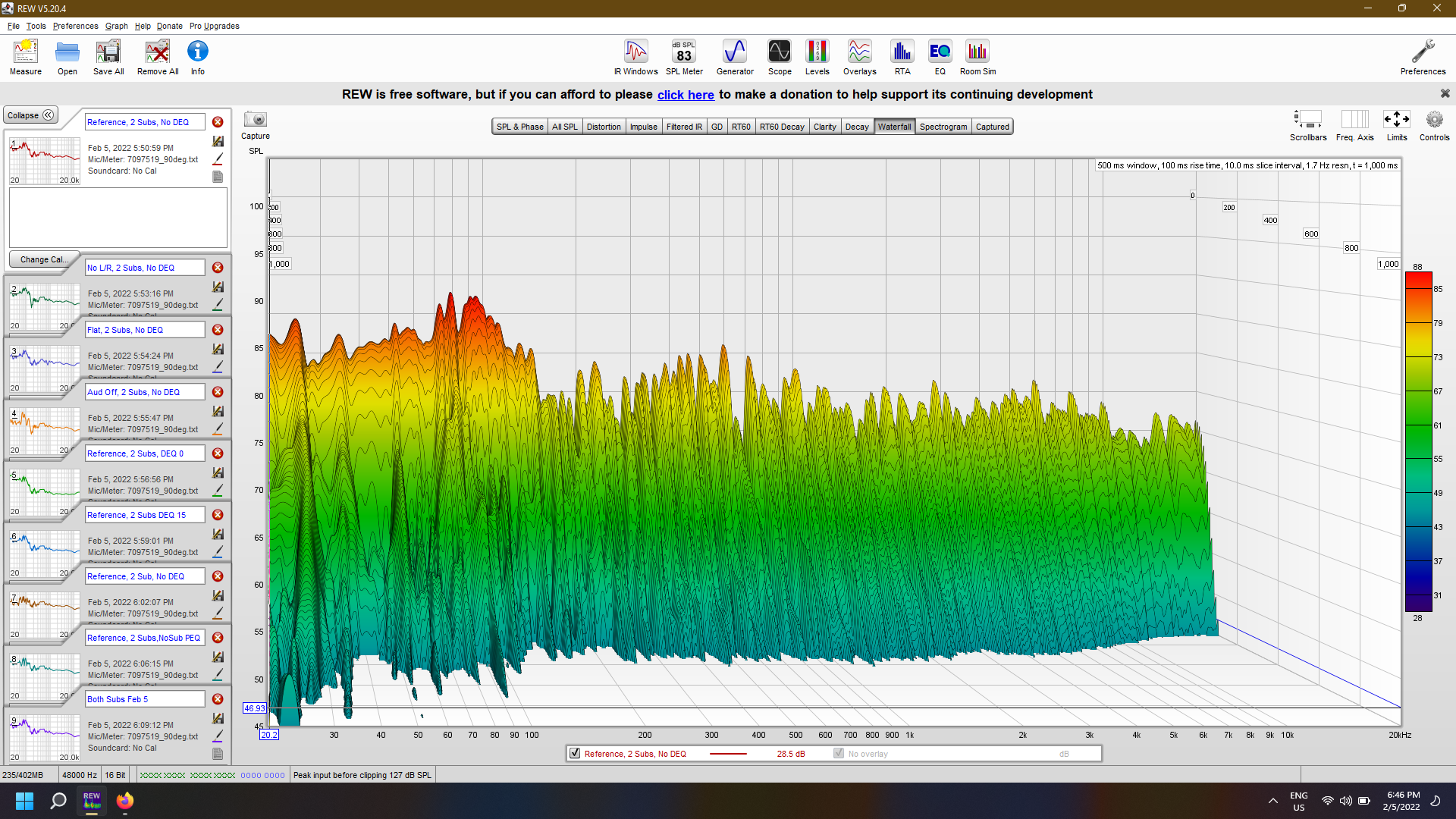Switch to GD tab
The width and height of the screenshot is (1456, 819).
click(x=717, y=127)
